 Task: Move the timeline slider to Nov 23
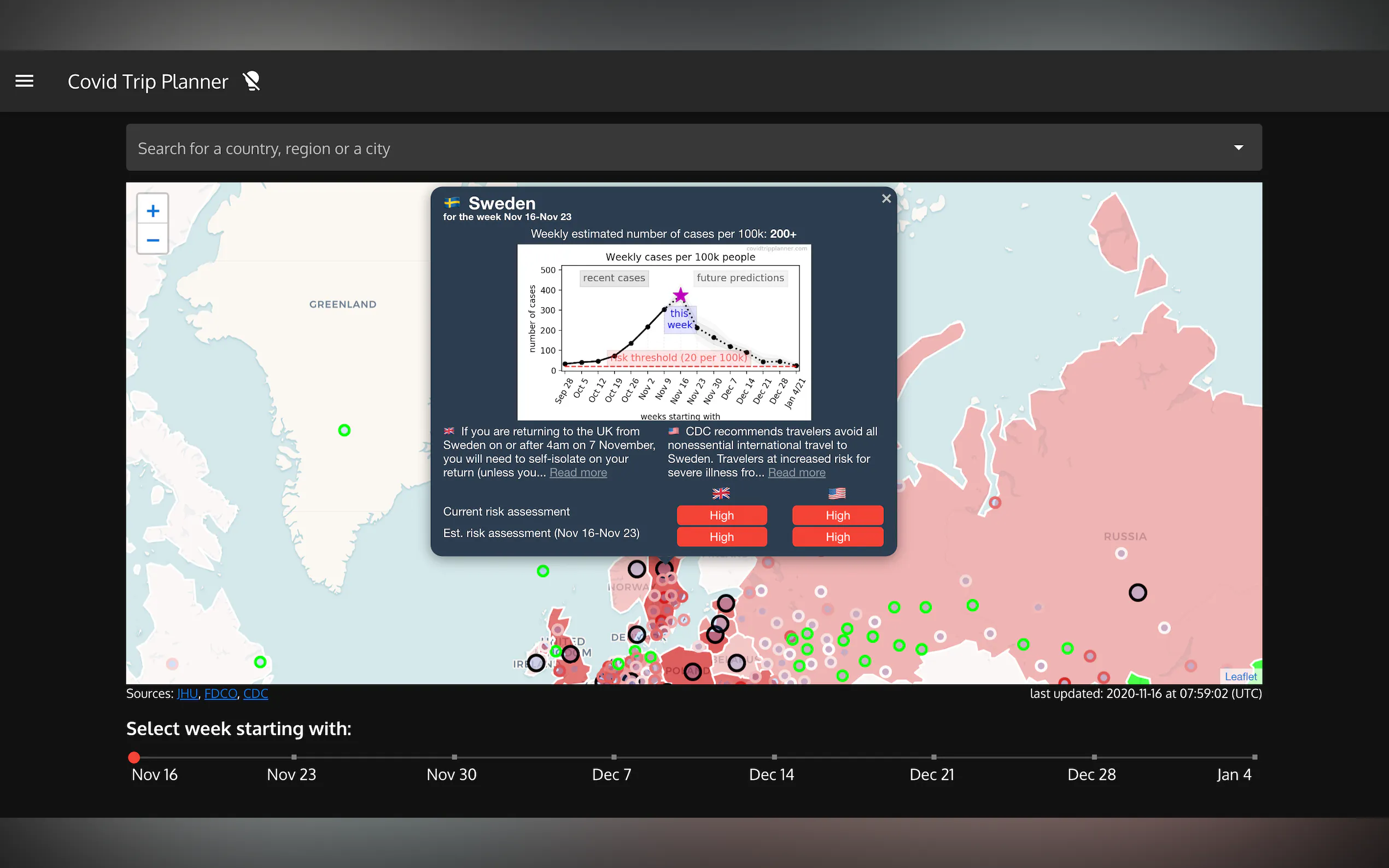click(294, 757)
